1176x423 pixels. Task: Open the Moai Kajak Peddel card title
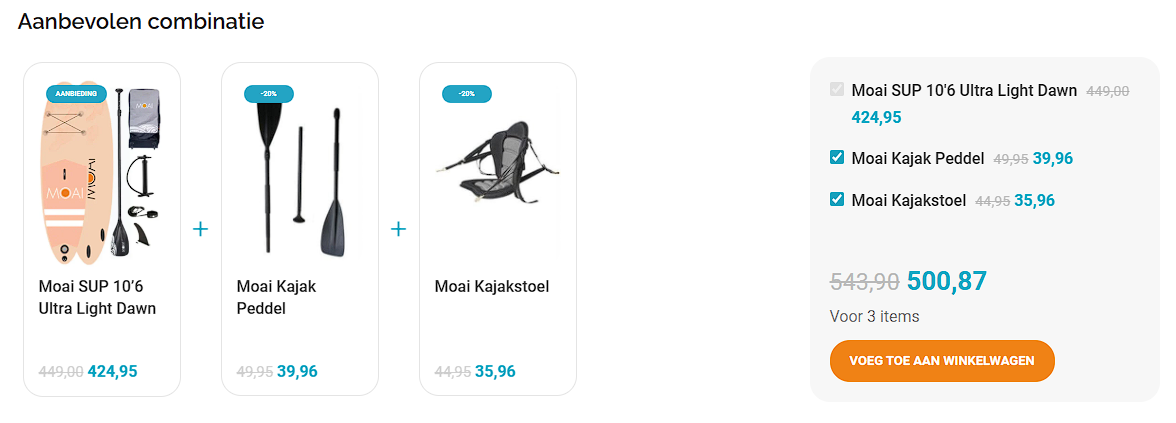[x=277, y=298]
